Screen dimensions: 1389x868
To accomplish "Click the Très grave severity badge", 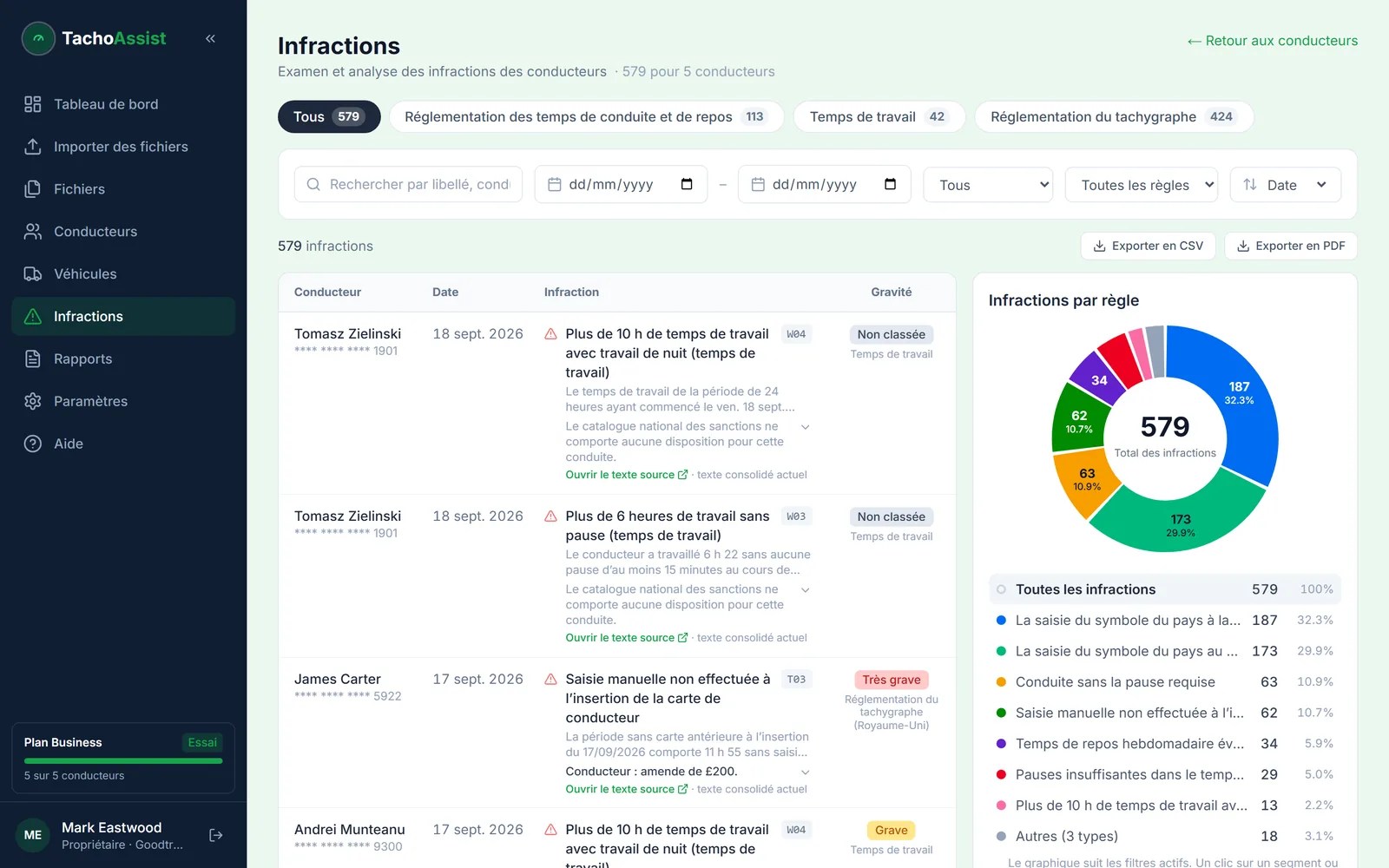I will (x=892, y=680).
